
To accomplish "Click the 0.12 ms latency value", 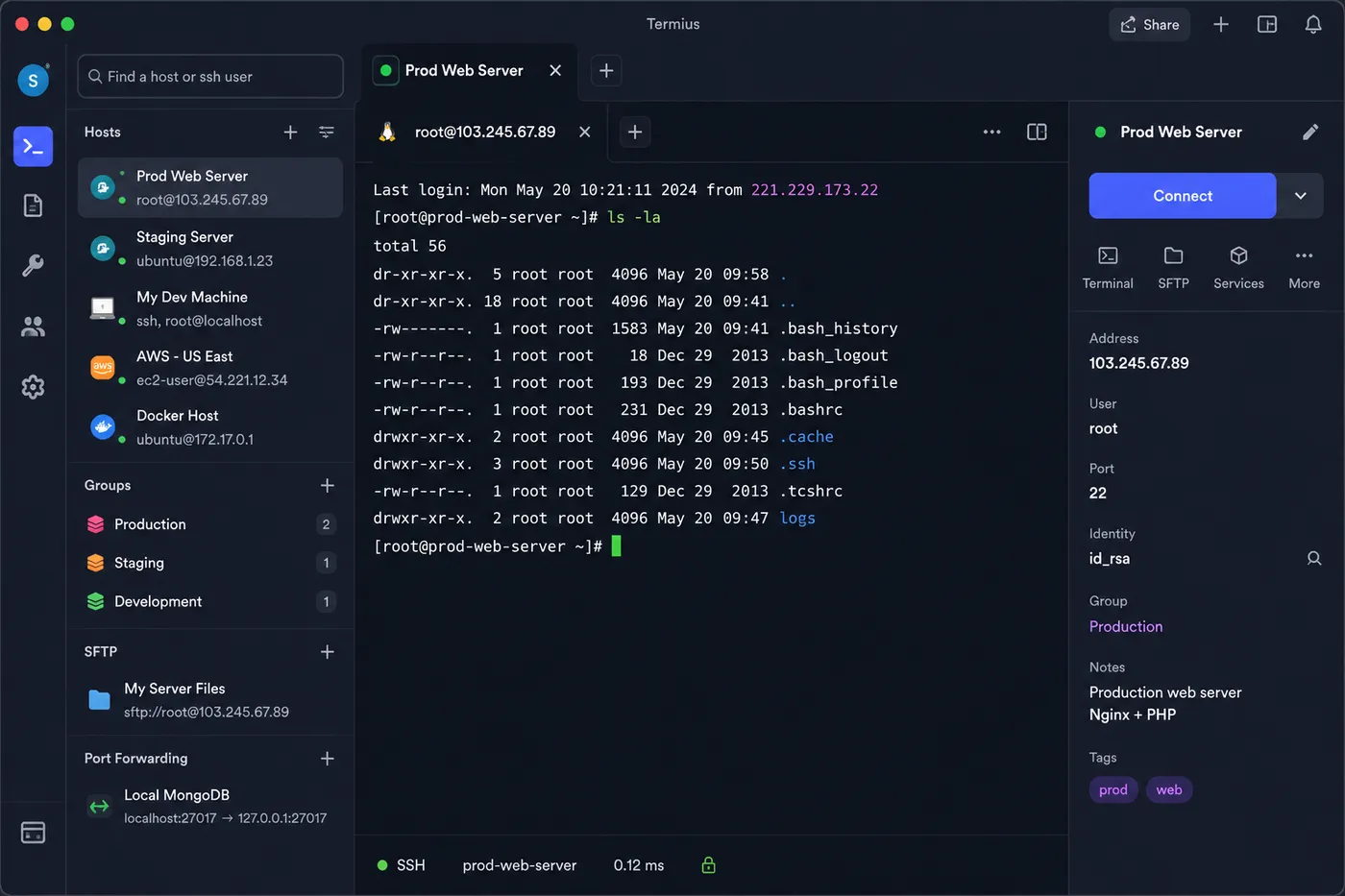I will click(639, 865).
